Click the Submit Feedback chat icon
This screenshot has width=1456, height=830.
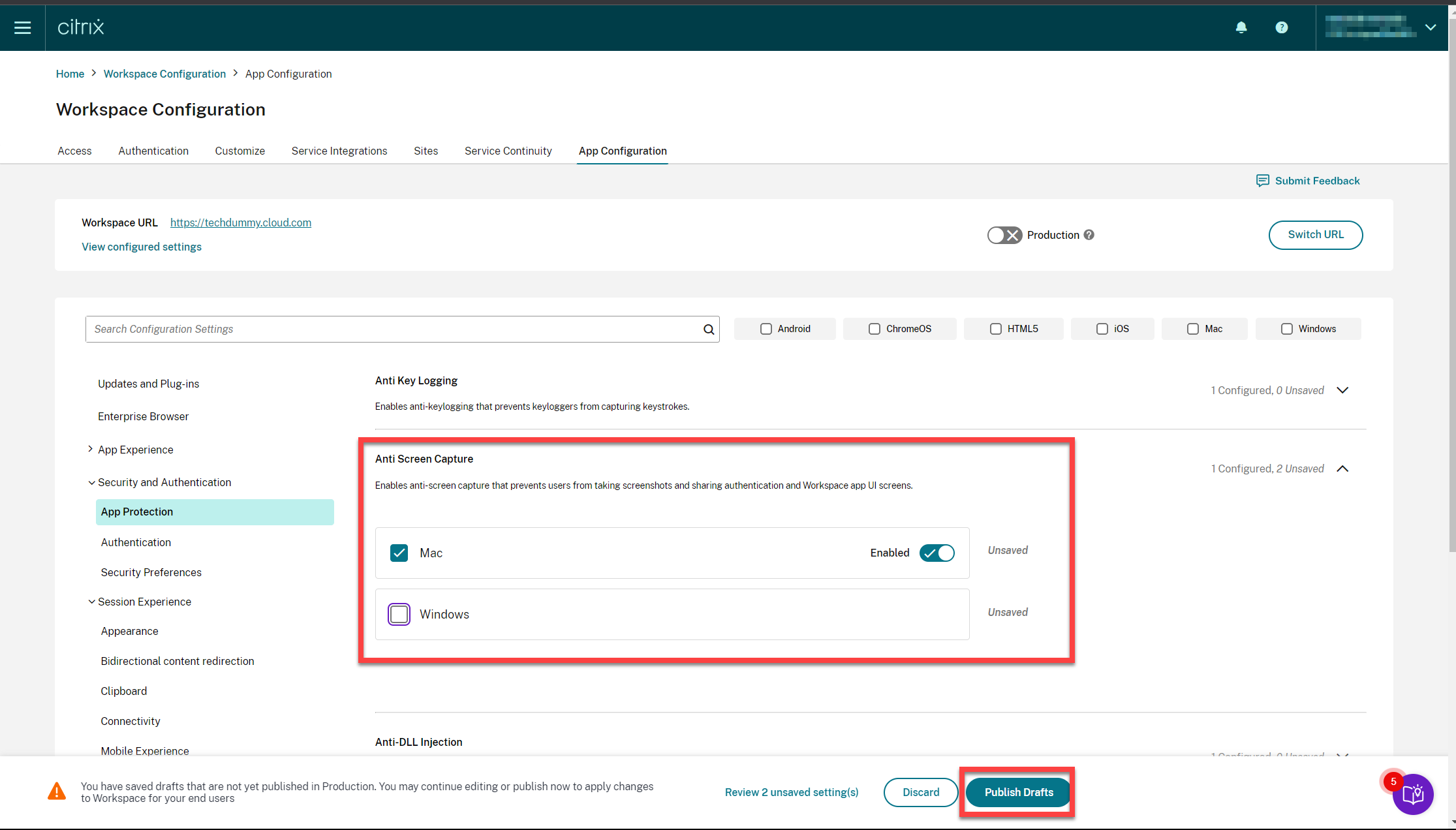(x=1262, y=181)
